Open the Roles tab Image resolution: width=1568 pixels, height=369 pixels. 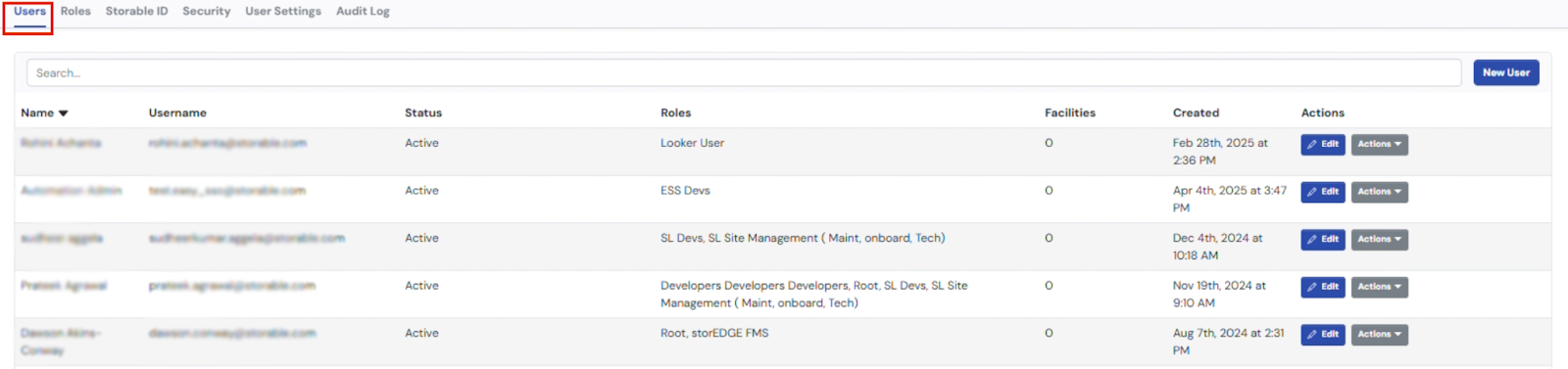click(75, 12)
